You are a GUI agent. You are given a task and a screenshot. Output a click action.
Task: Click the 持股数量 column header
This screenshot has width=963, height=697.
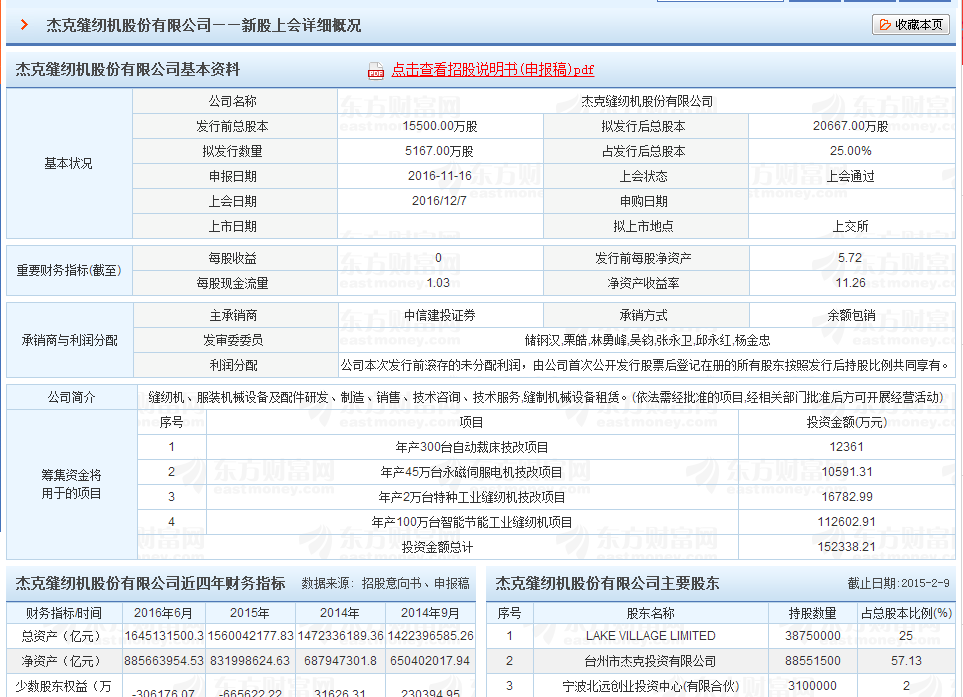pos(813,613)
